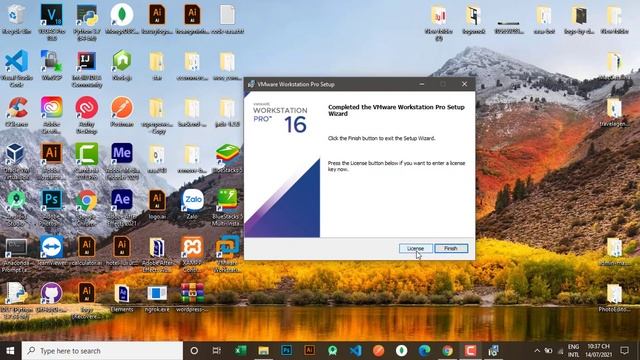The image size is (640, 360).
Task: Open the notification center icon
Action: (624, 351)
